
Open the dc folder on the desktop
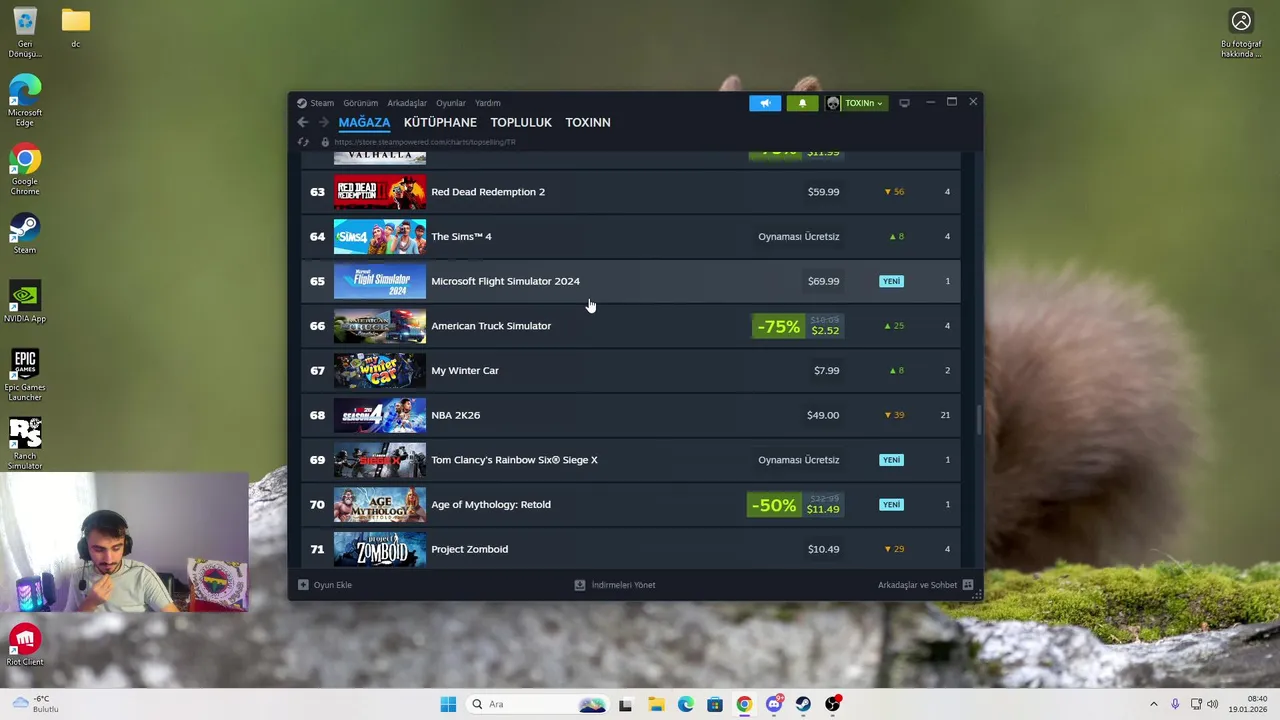point(75,28)
